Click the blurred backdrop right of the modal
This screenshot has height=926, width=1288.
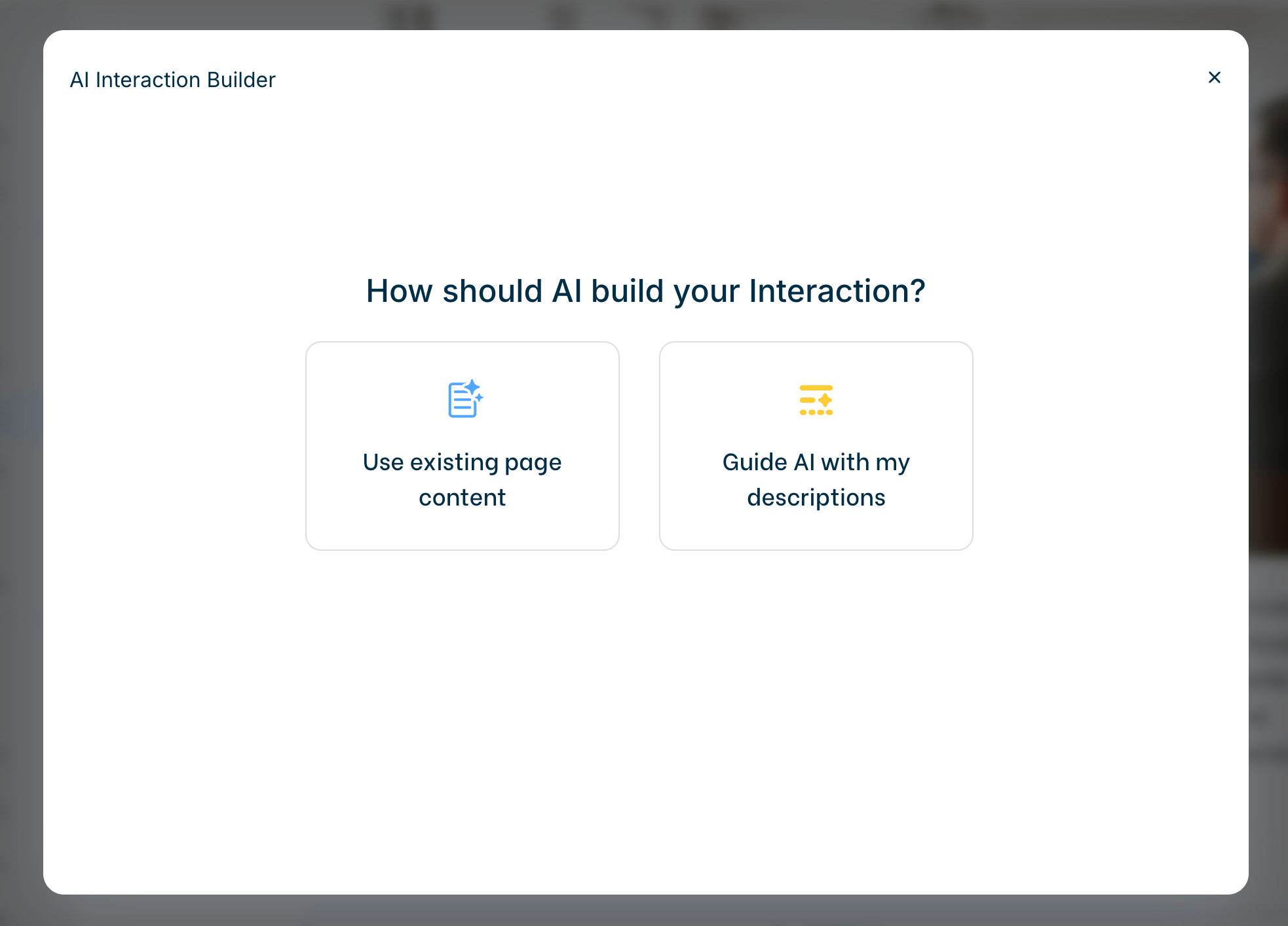coord(1269,458)
